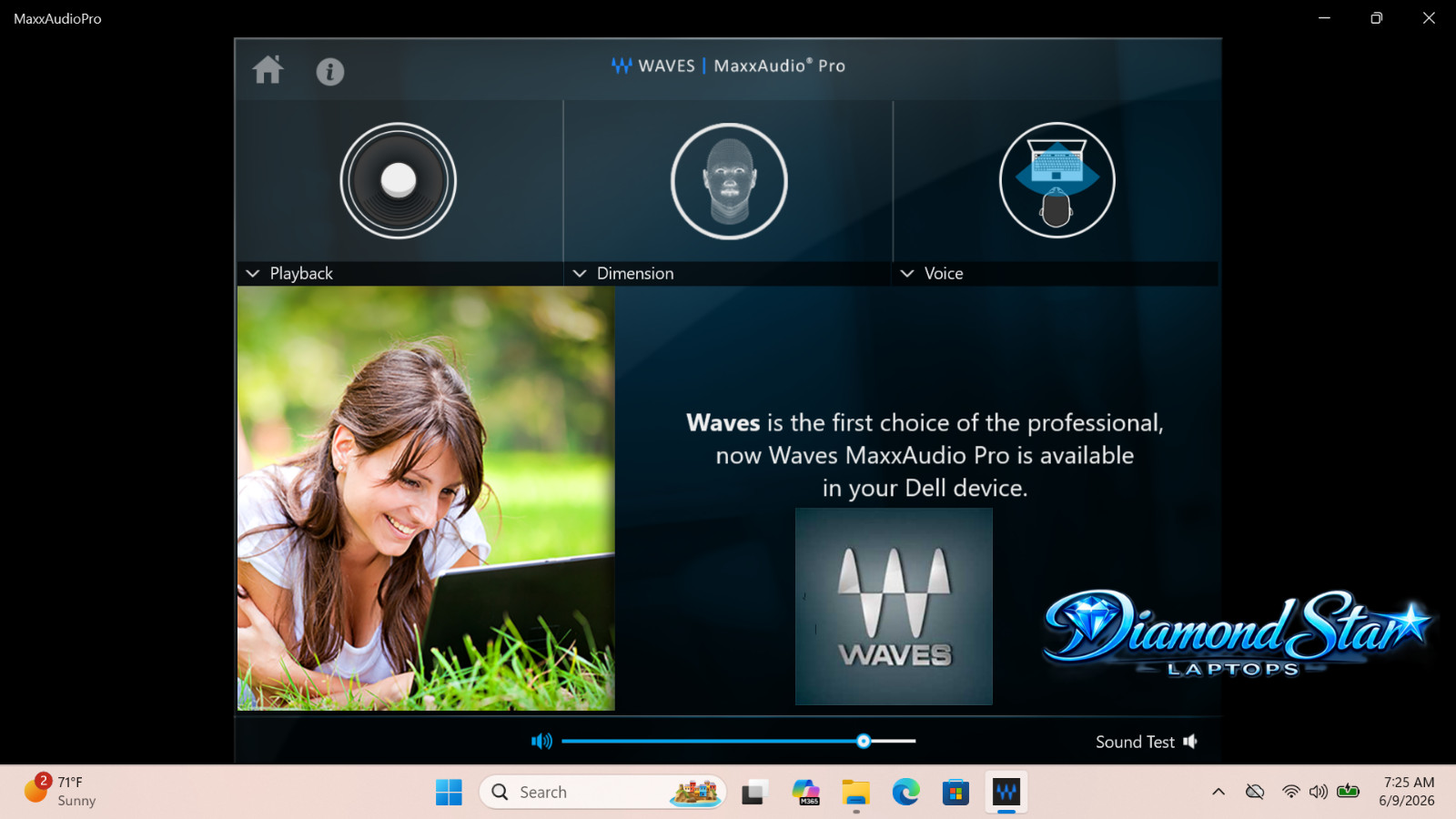The height and width of the screenshot is (819, 1456).
Task: Click the volume slider handle
Action: click(x=864, y=741)
